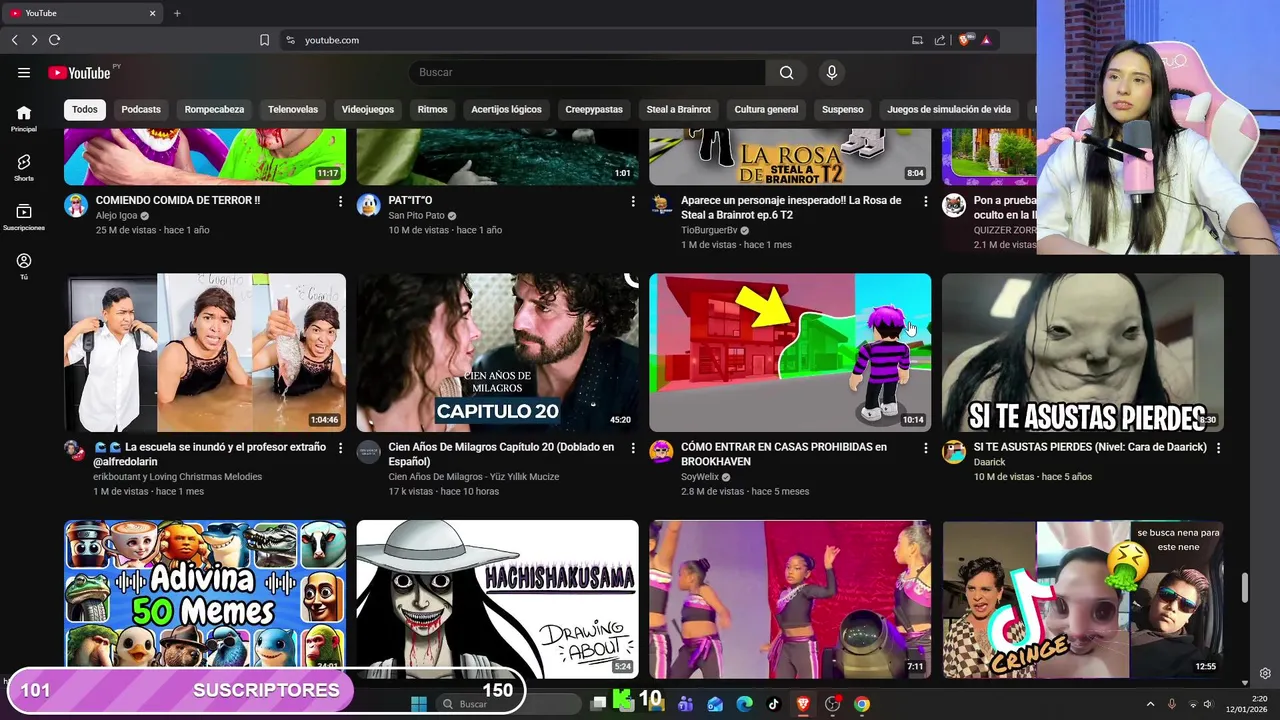Open a new browser tab
This screenshot has width=1280, height=720.
click(177, 13)
